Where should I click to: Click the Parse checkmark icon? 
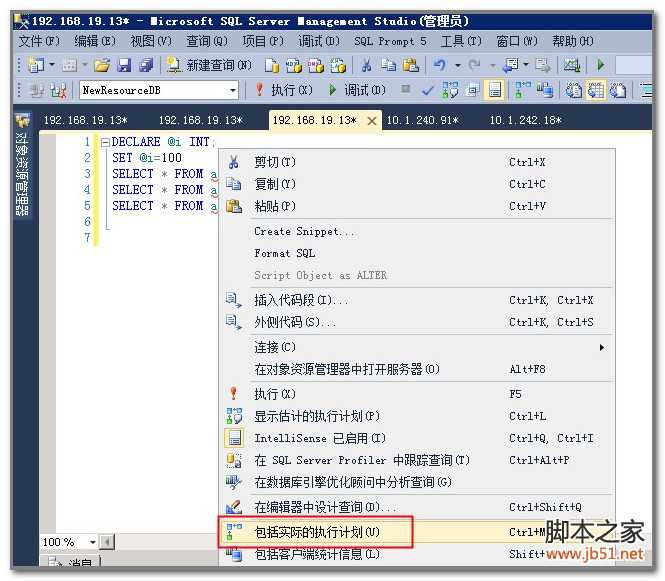(x=428, y=90)
